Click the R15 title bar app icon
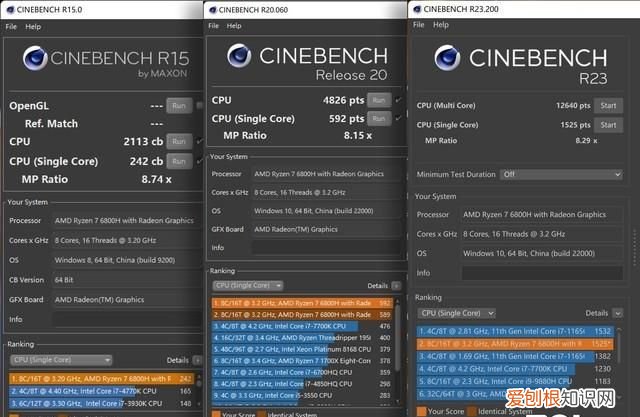640x417 pixels. point(7,8)
